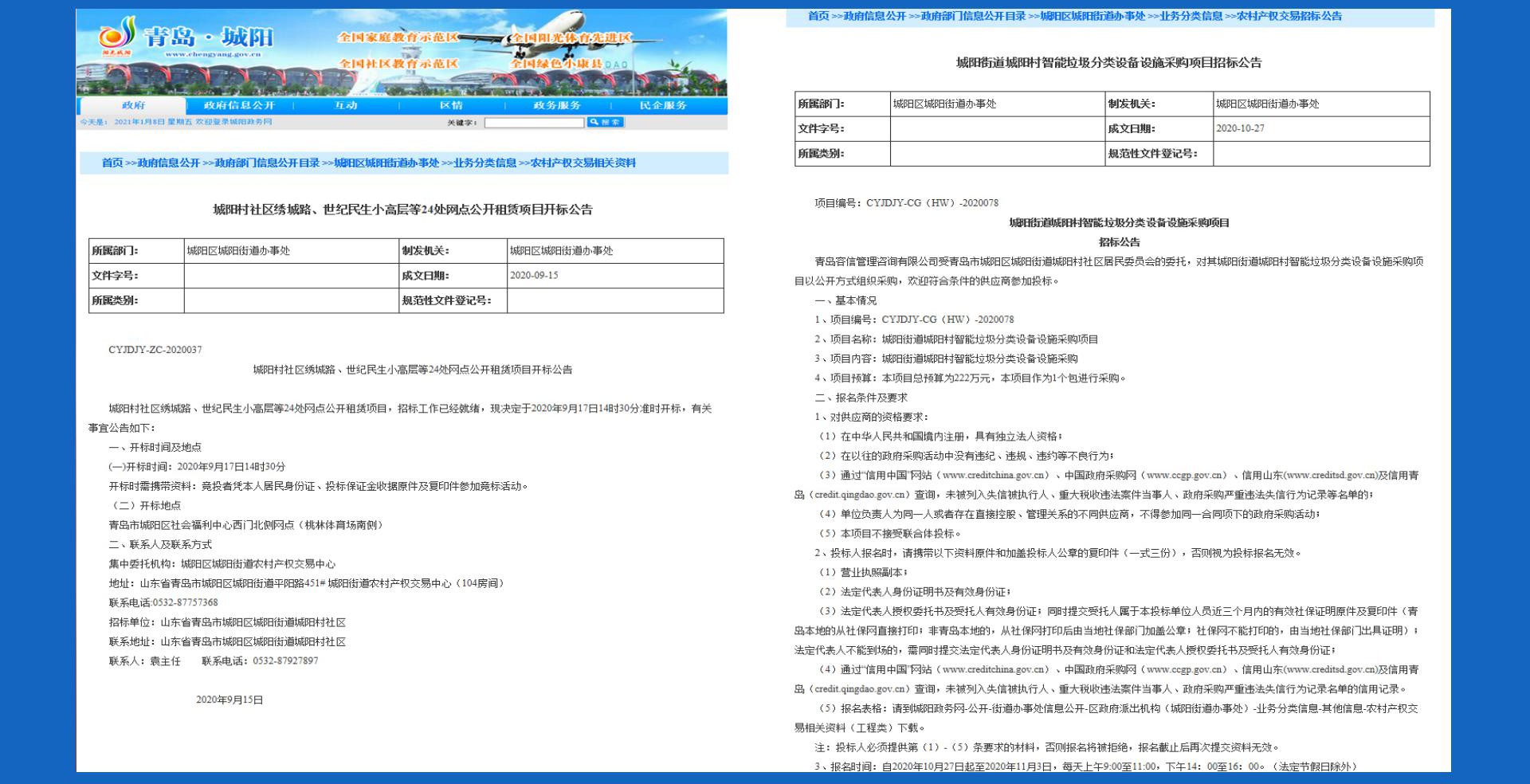Open the 互动 navigation tab
The image size is (1530, 784).
coord(346,105)
